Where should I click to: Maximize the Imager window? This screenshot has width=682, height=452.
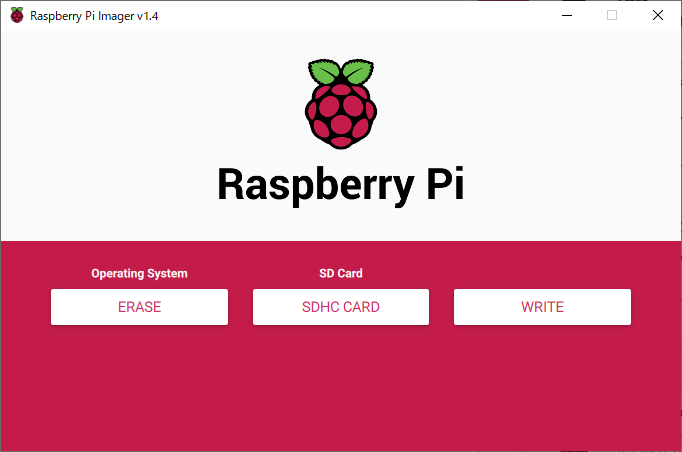[612, 16]
